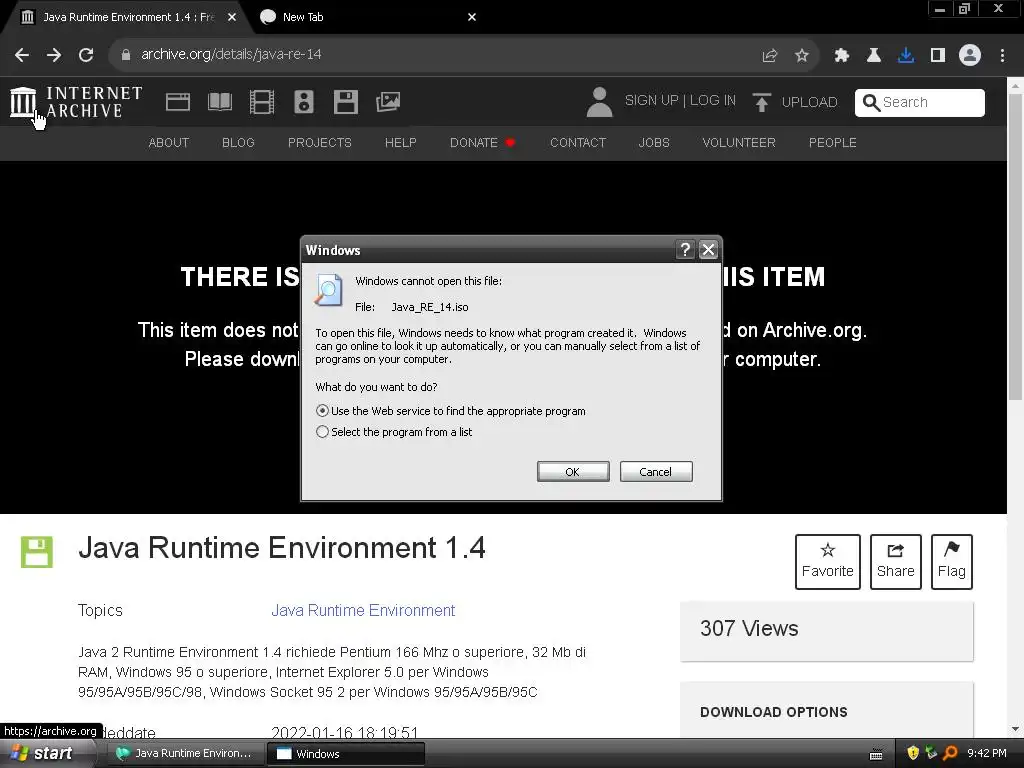The image size is (1024, 768).
Task: Open the JOBS menu item
Action: [x=654, y=142]
